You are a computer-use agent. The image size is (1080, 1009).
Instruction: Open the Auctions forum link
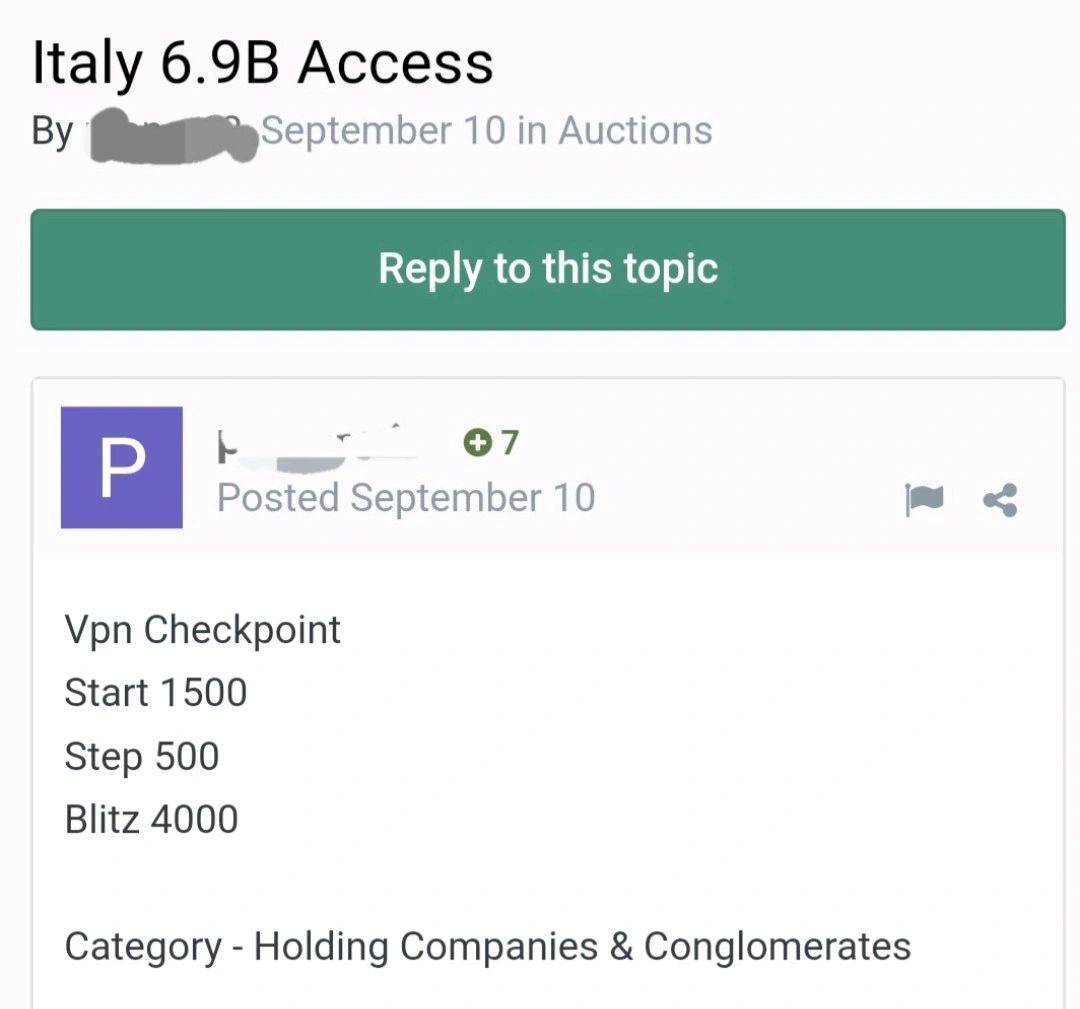tap(635, 131)
